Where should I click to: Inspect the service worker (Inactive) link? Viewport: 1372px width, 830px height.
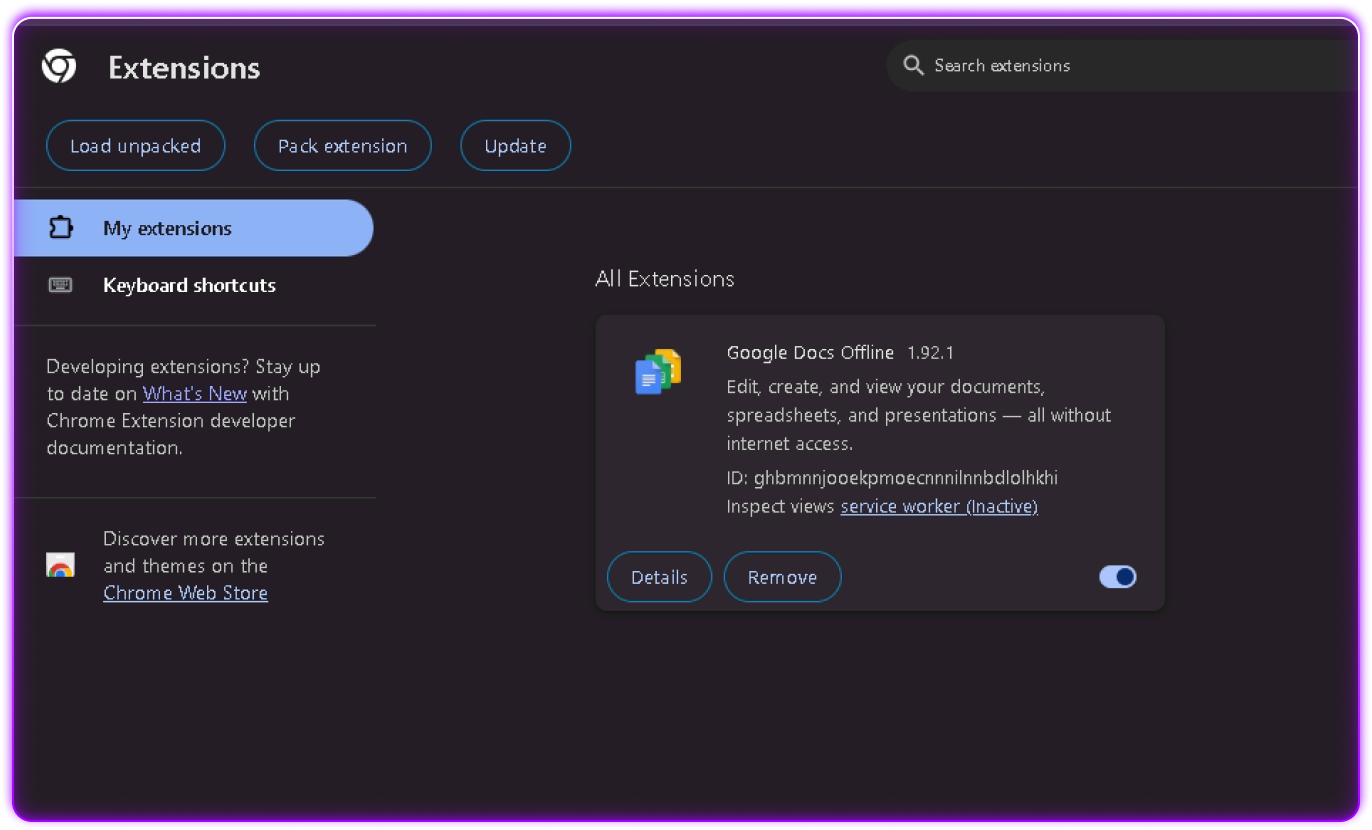pyautogui.click(x=939, y=507)
